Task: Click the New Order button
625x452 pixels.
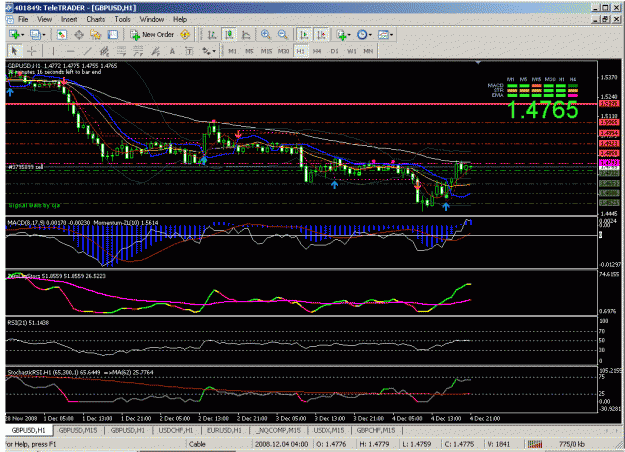Action: pyautogui.click(x=153, y=35)
